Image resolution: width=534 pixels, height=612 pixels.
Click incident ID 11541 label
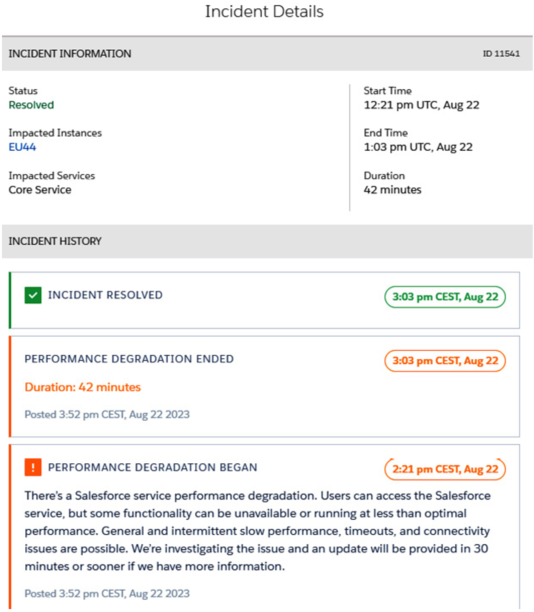[x=501, y=53]
